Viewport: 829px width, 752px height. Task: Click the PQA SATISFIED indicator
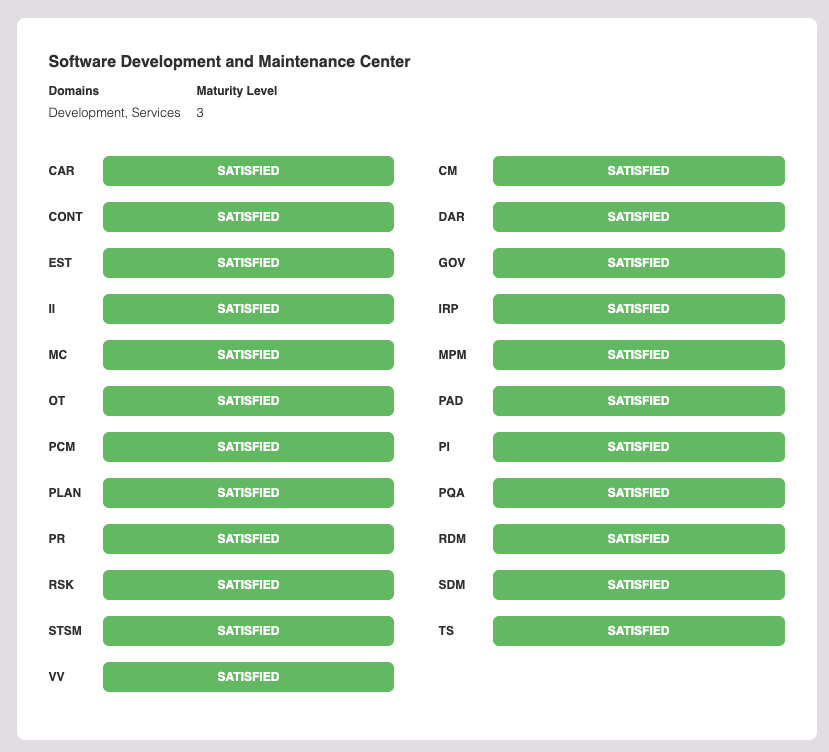click(638, 493)
